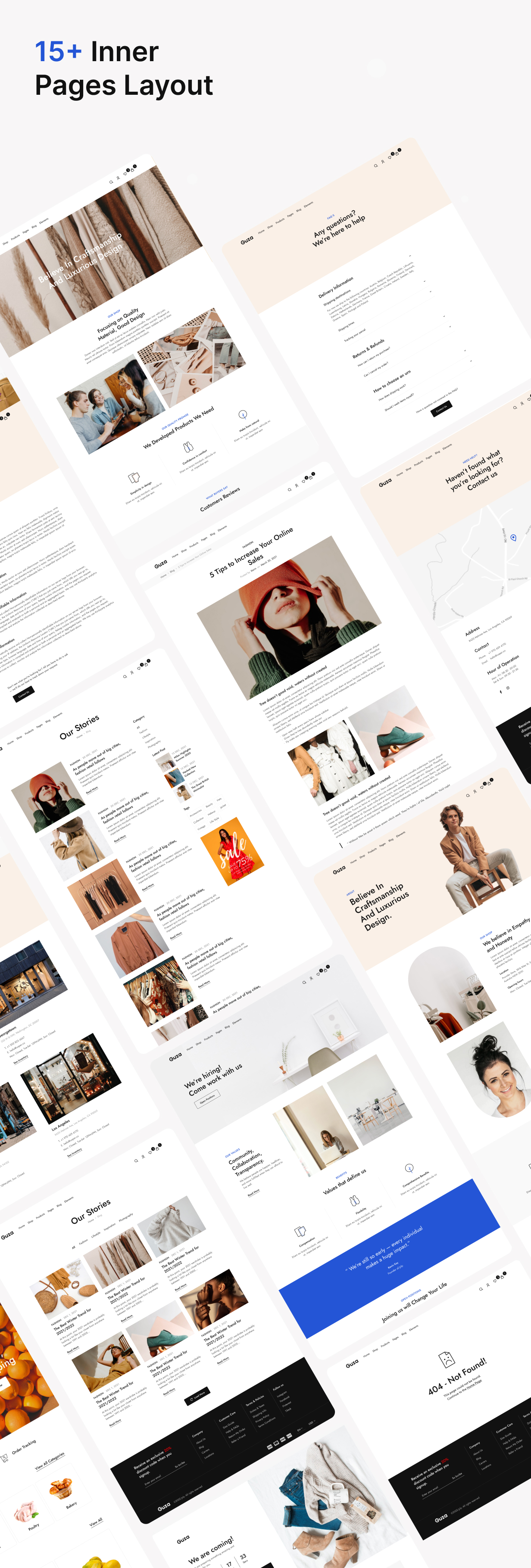
Task: Open 'Products' in the FAQ page navigation
Action: tap(279, 221)
